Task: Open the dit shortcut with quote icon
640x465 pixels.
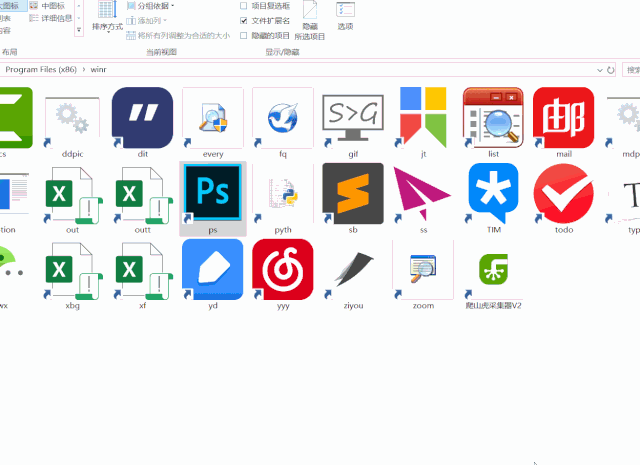Action: click(142, 122)
